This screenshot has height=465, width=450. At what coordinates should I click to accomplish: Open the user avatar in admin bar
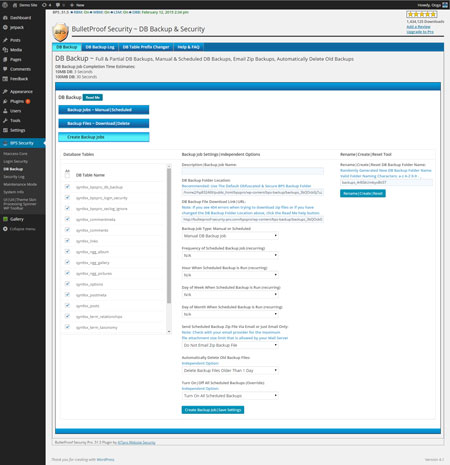point(445,5)
